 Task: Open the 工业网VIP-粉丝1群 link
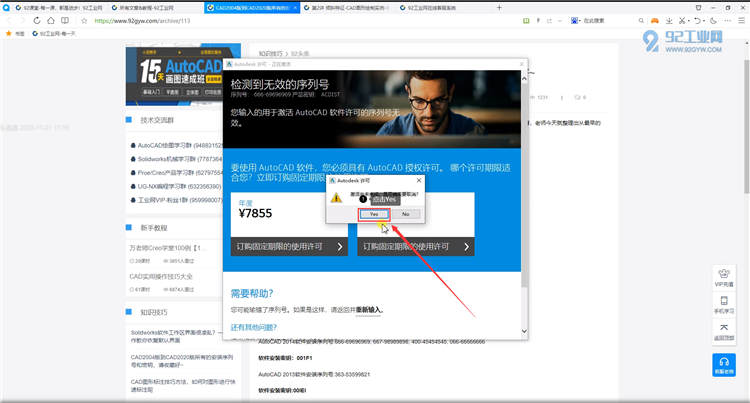177,200
